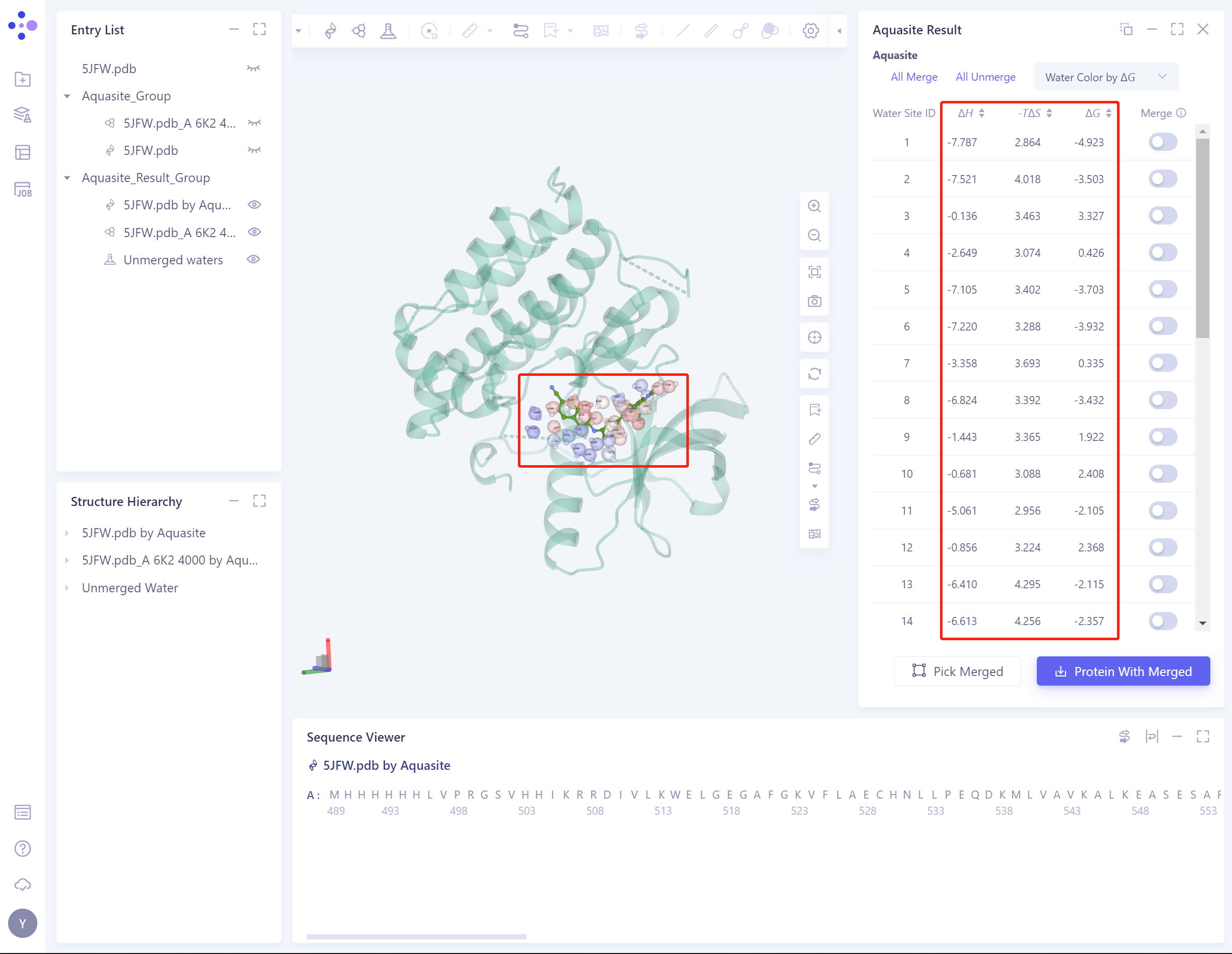Hide the Unmerged waters entry

coord(254,259)
